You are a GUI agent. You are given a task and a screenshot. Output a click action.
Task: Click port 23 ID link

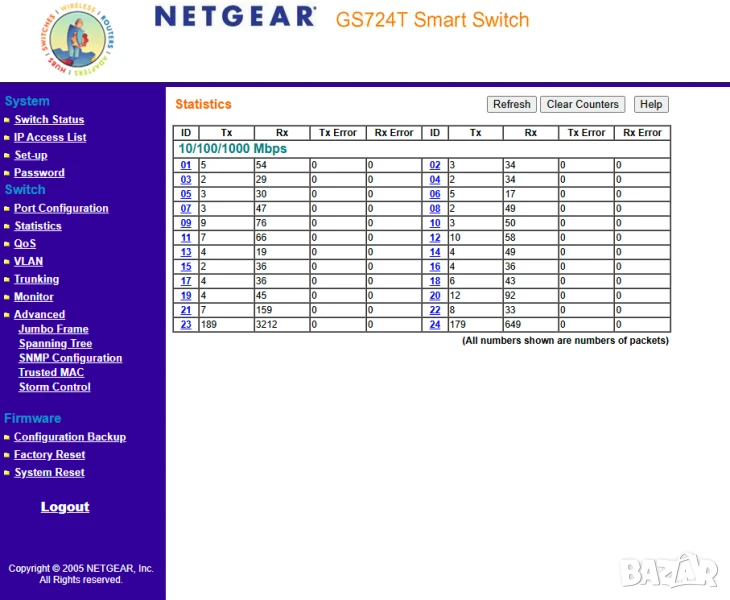186,324
